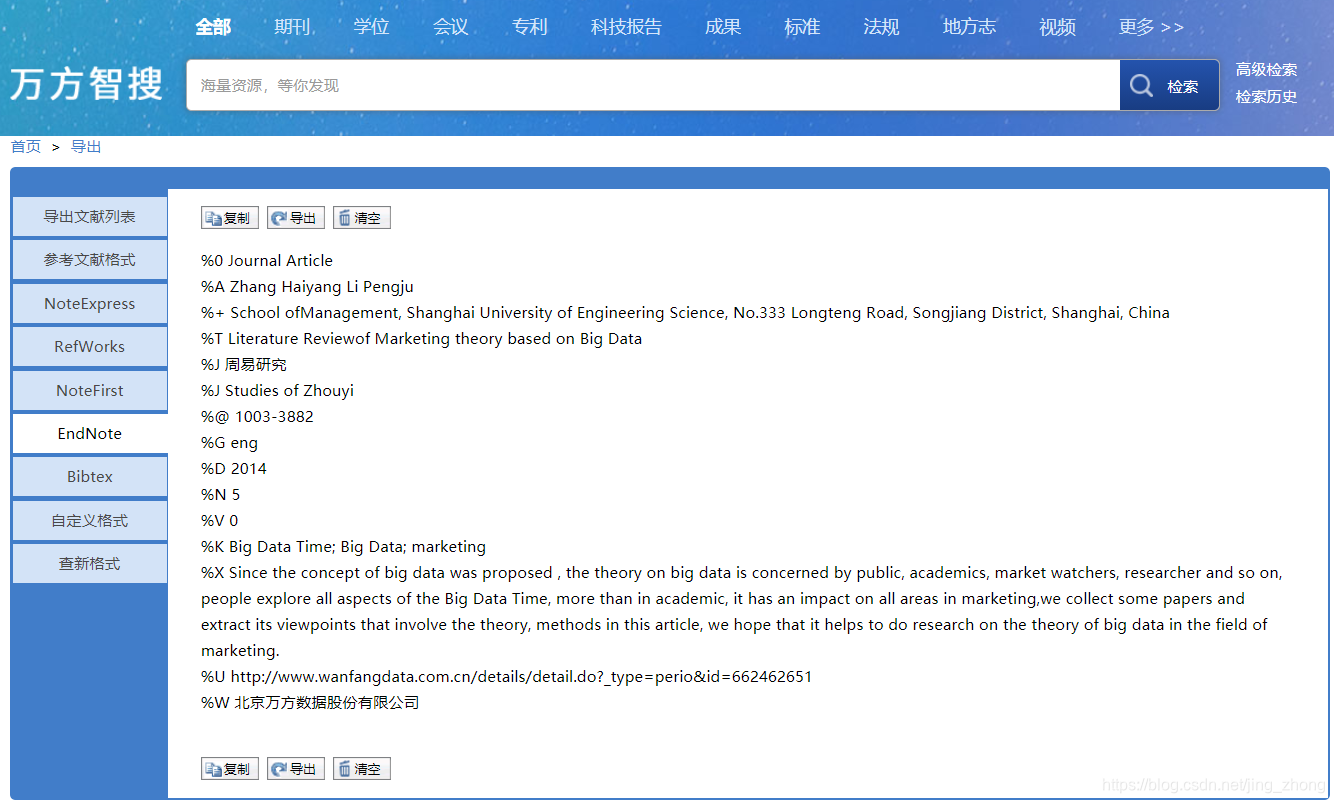Image resolution: width=1334 pixels, height=803 pixels.
Task: Click the 万方智搜 logo
Action: pos(87,84)
